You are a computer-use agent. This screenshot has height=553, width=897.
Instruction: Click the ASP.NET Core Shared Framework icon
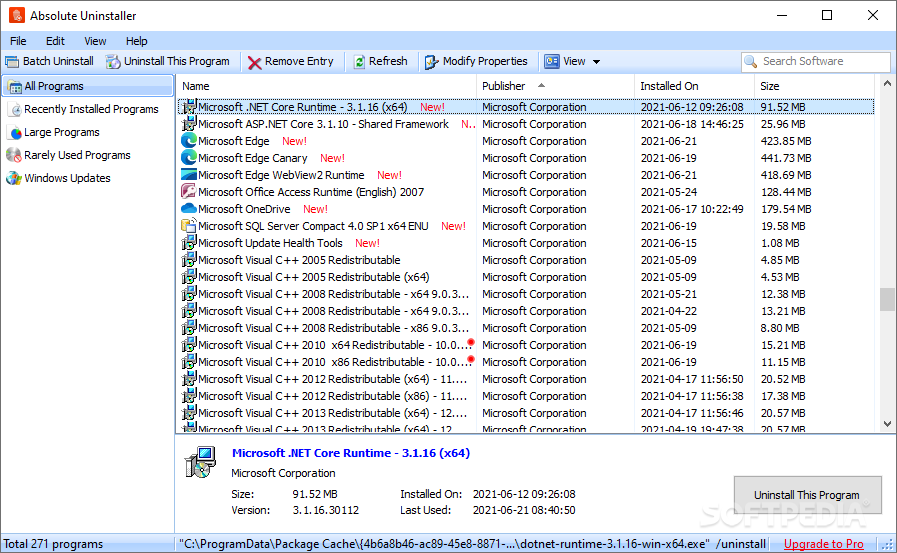(x=189, y=124)
